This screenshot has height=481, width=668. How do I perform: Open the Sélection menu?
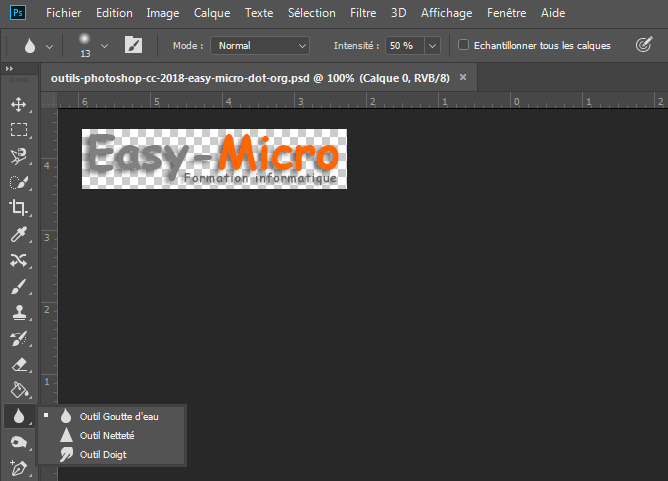312,13
